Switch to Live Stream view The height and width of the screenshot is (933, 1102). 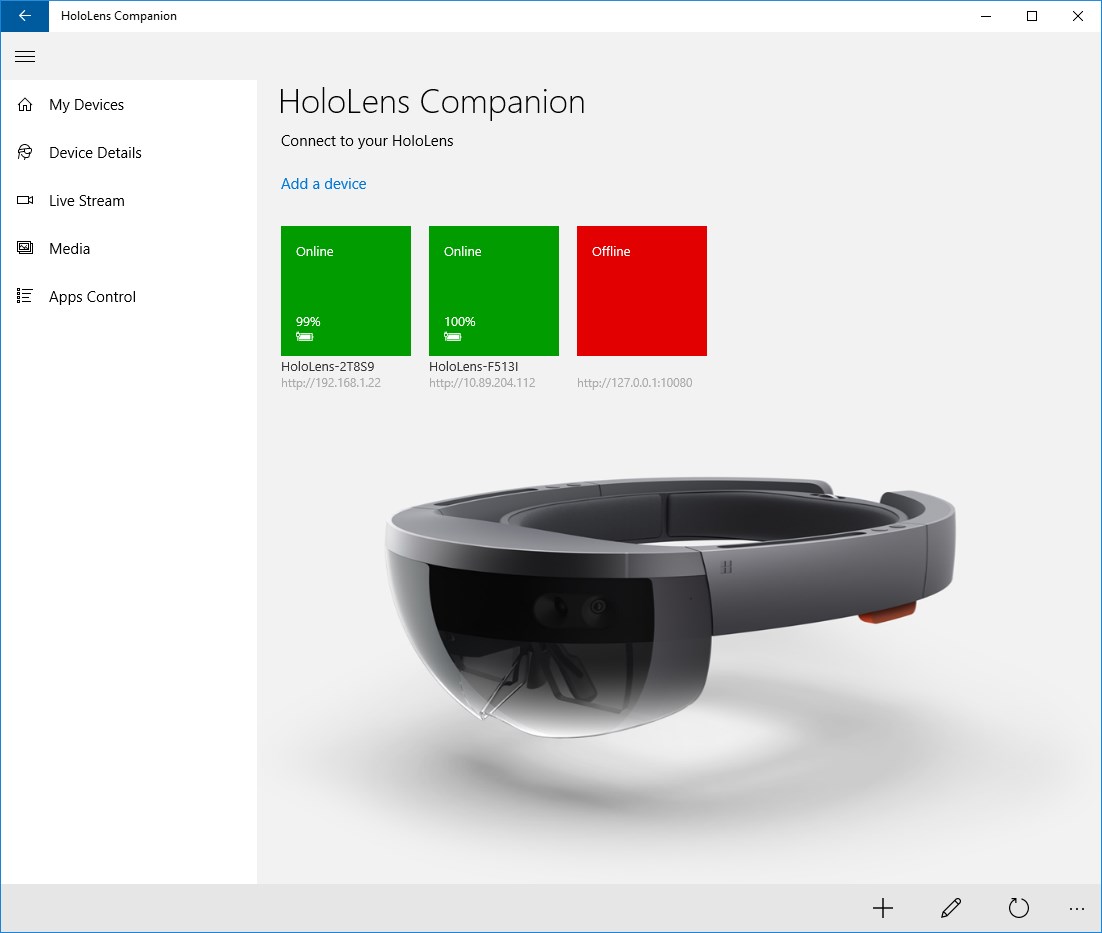click(x=86, y=200)
